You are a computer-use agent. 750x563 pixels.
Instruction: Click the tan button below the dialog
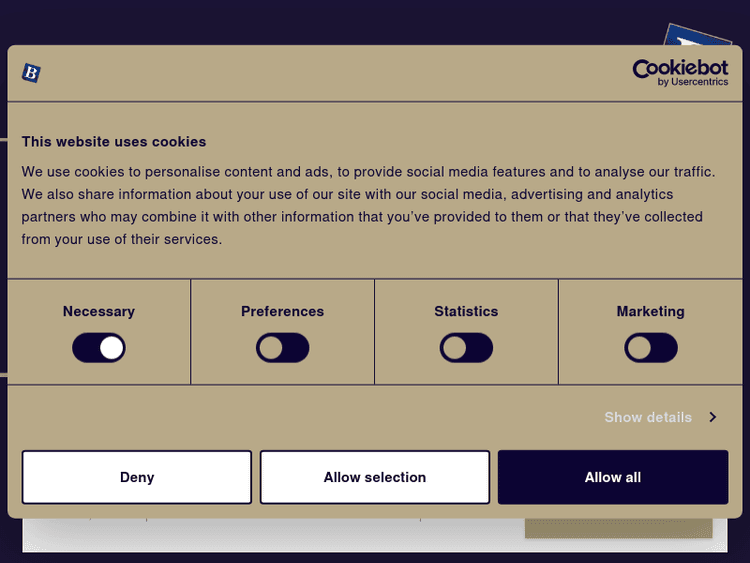(618, 528)
